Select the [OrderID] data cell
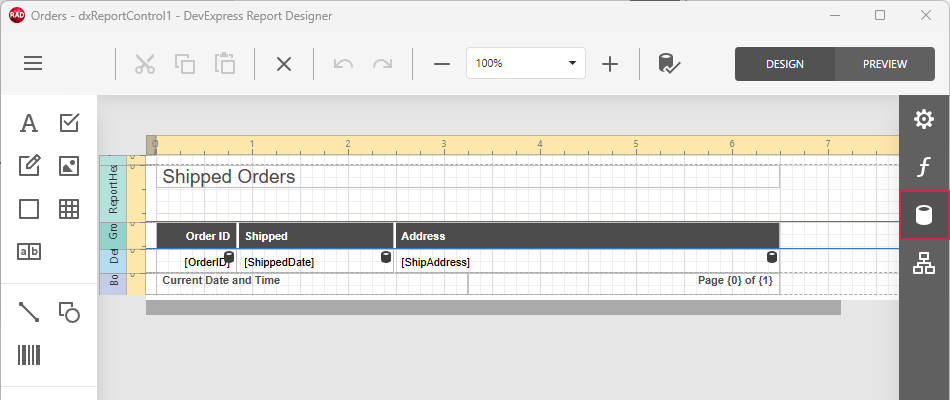The image size is (950, 400). [x=197, y=262]
